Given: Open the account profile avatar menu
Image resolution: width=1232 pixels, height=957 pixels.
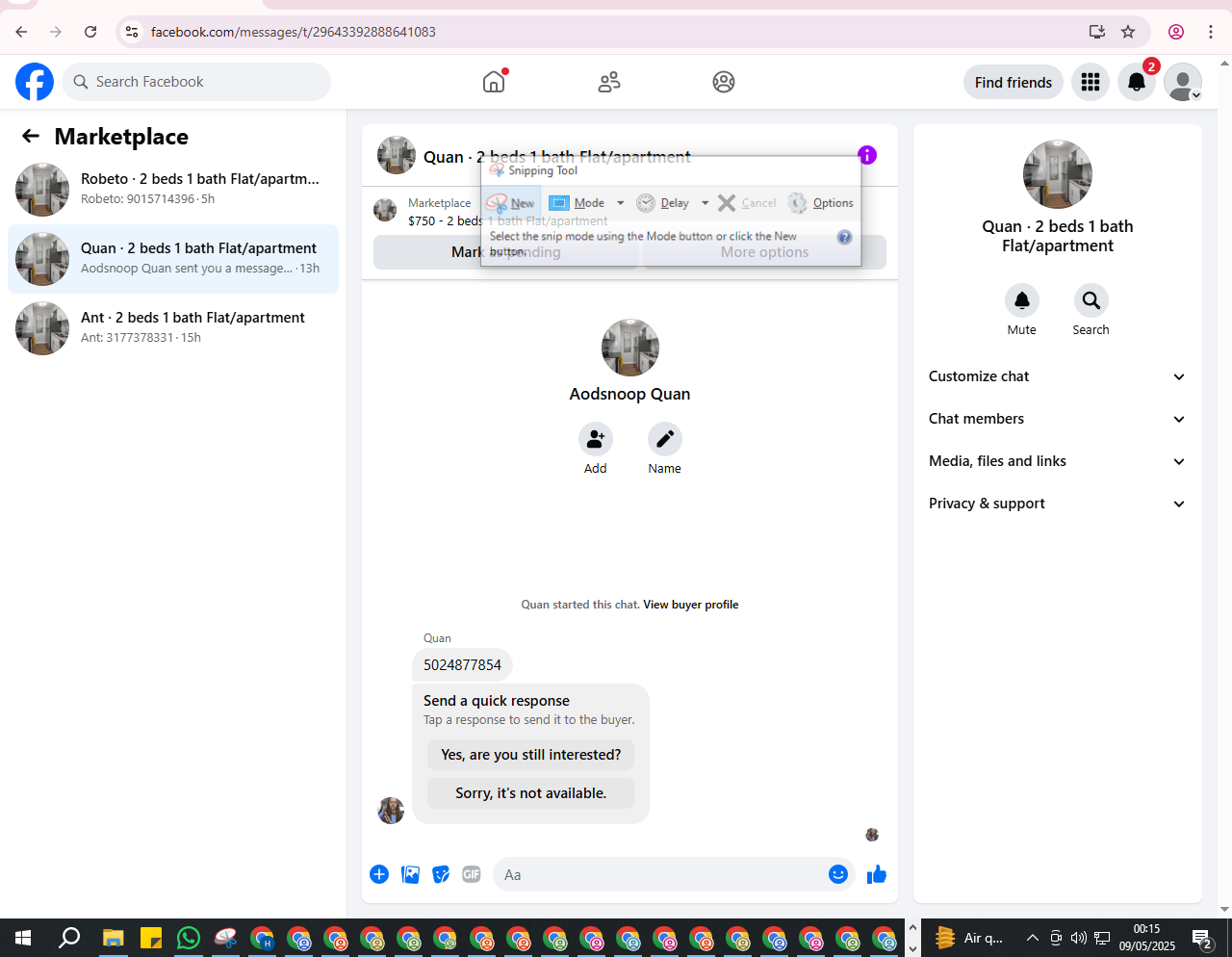Looking at the screenshot, I should coord(1183,82).
